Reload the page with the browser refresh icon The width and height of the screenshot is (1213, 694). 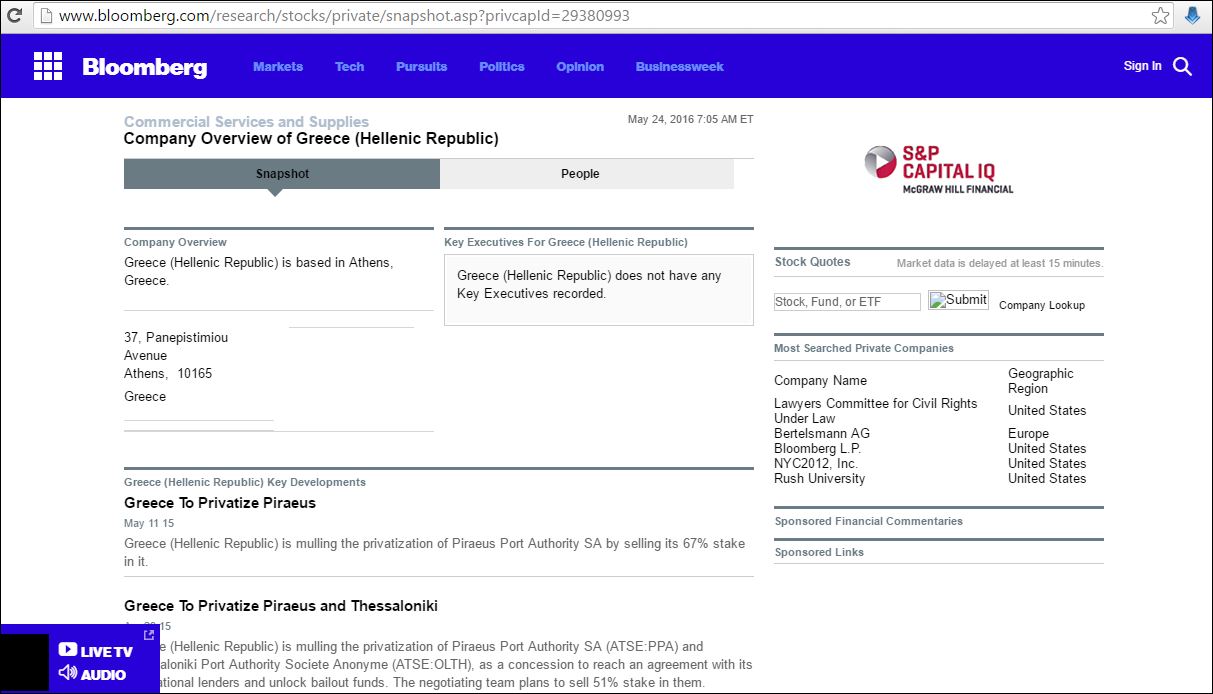tap(14, 16)
